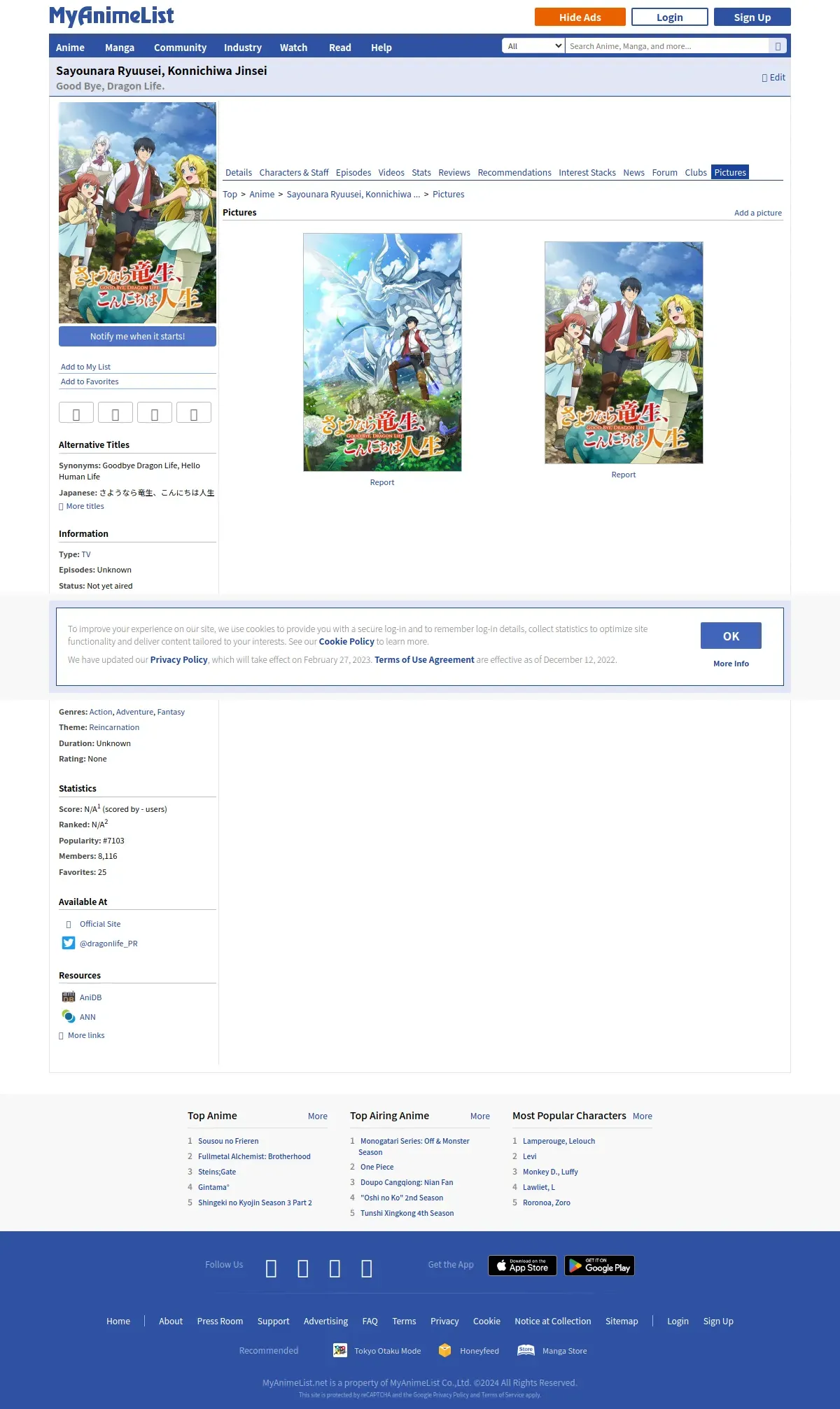Open the Twitter icon for @dragonlife_PR
The width and height of the screenshot is (840, 1409).
(68, 943)
